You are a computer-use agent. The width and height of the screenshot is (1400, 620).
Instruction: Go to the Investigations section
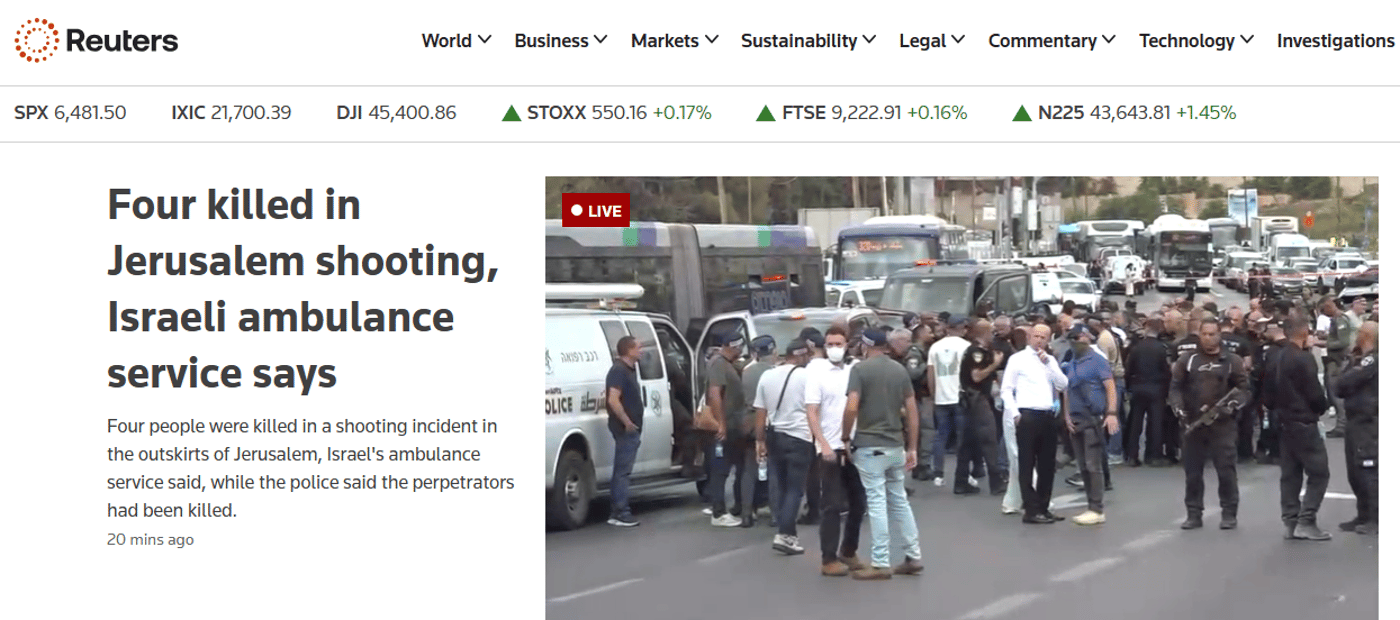click(x=1336, y=41)
